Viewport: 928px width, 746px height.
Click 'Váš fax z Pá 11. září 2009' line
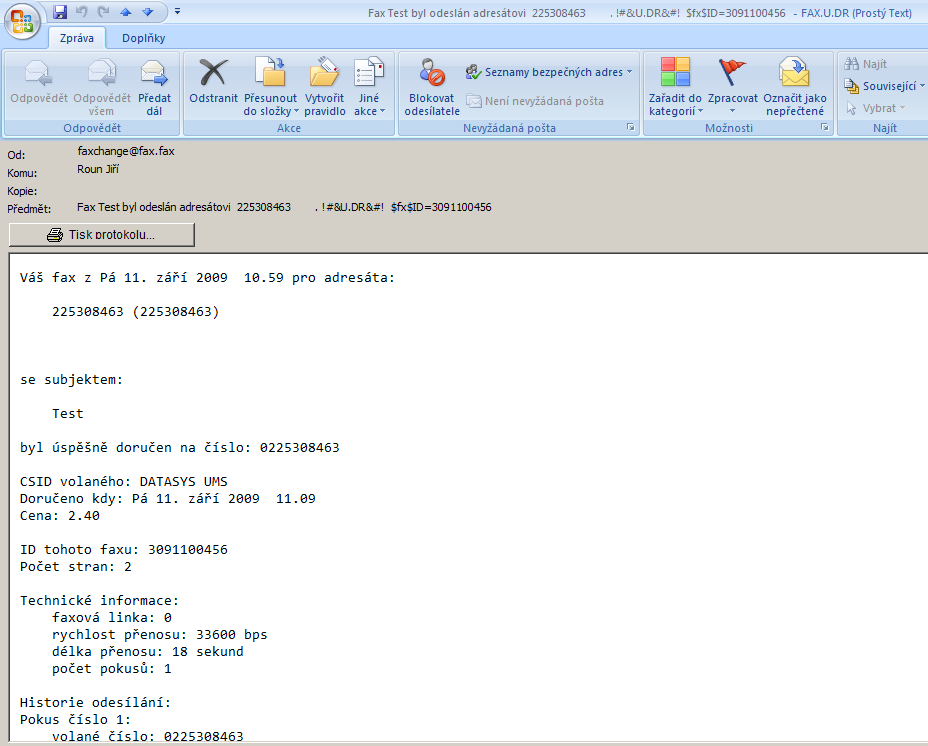click(x=207, y=278)
